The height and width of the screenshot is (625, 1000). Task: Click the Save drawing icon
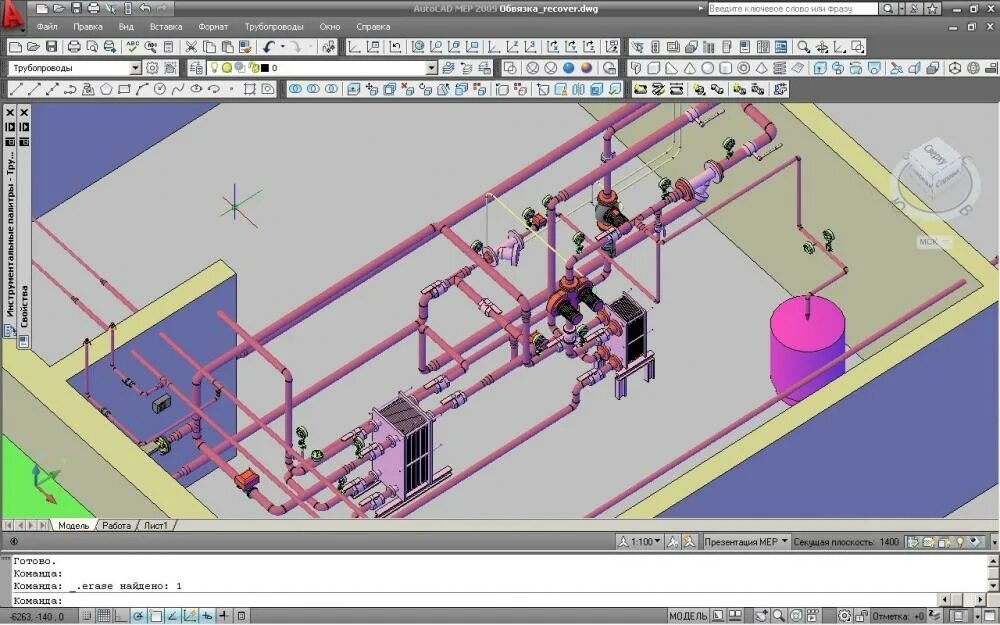pos(52,47)
